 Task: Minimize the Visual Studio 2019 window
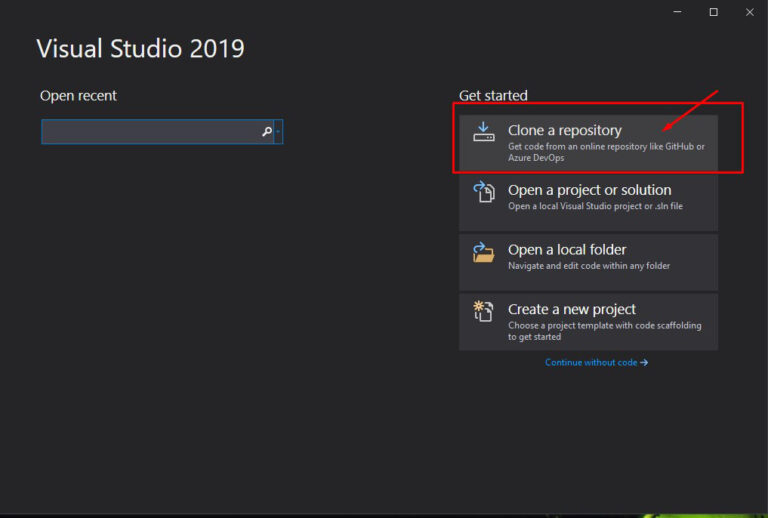677,12
